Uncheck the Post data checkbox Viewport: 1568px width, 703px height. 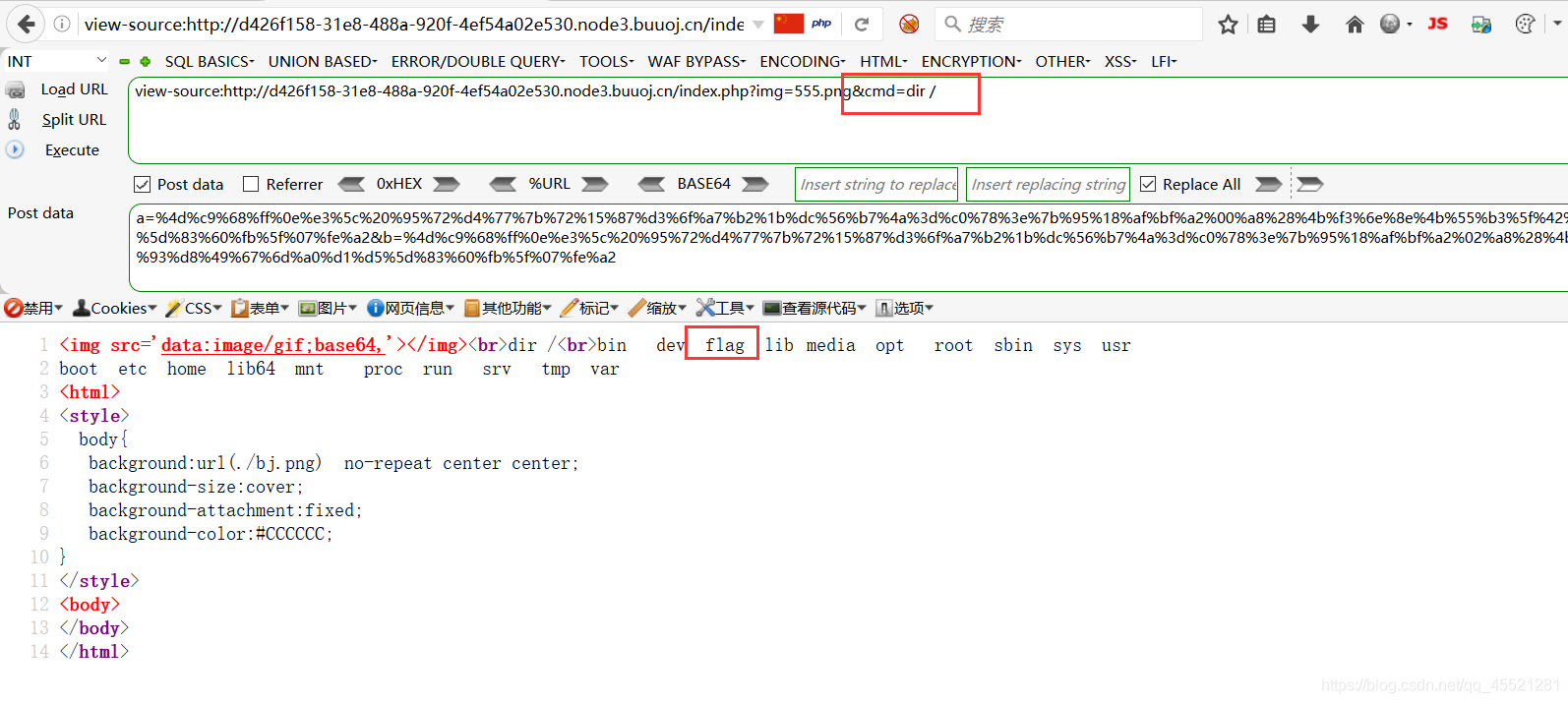(142, 184)
